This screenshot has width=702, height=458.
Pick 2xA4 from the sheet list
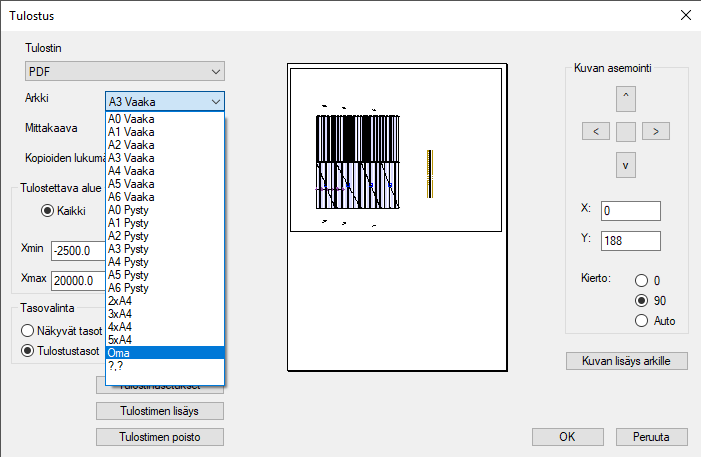(165, 300)
